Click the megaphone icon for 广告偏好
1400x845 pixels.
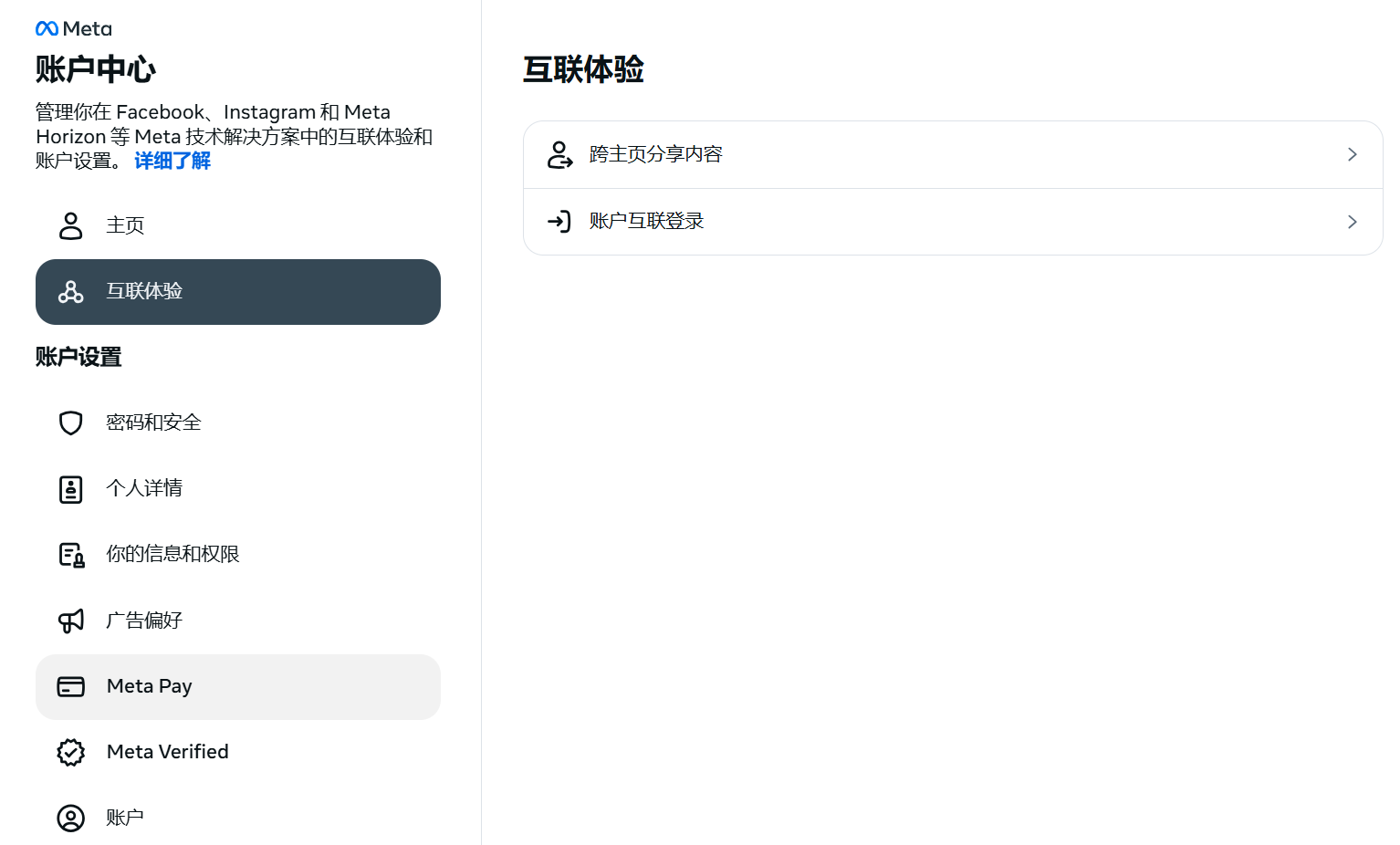tap(70, 621)
